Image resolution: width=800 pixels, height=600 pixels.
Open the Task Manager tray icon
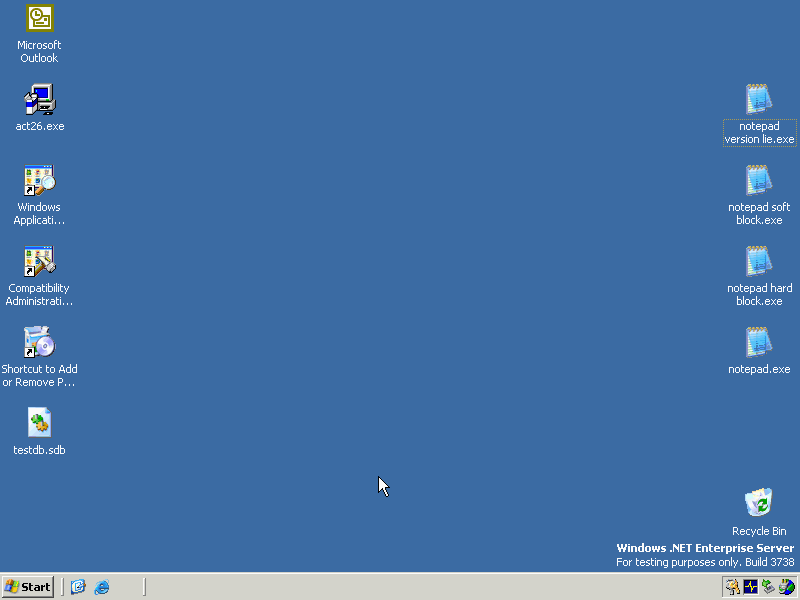(x=750, y=586)
